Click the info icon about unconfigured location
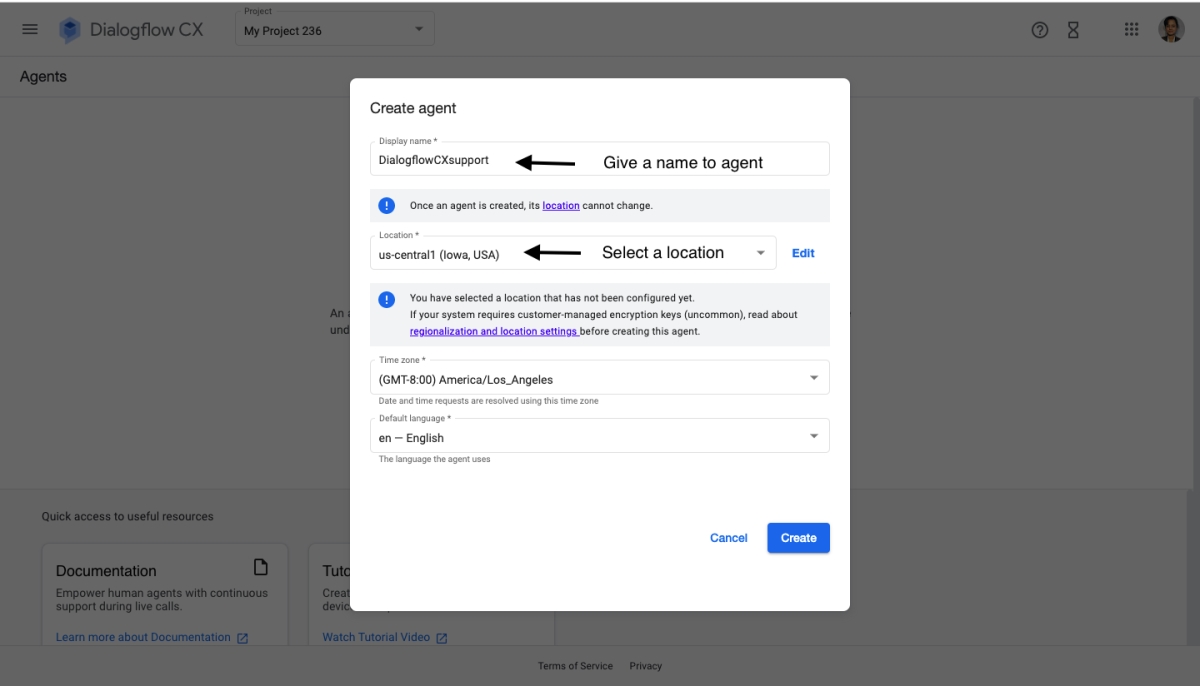 click(387, 299)
